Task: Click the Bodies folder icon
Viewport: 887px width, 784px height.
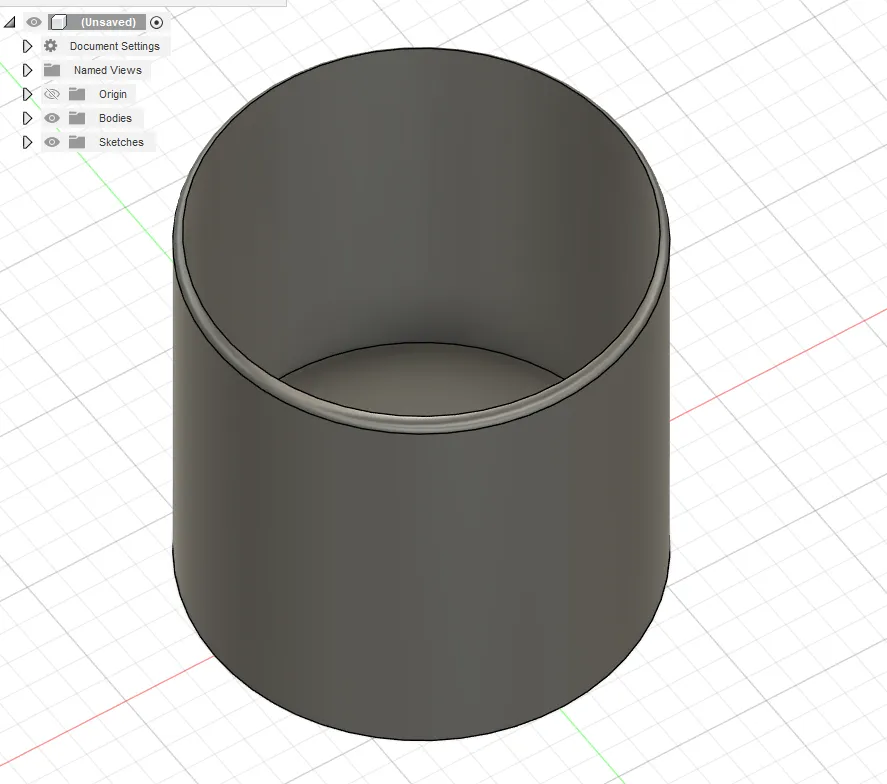Action: [77, 118]
